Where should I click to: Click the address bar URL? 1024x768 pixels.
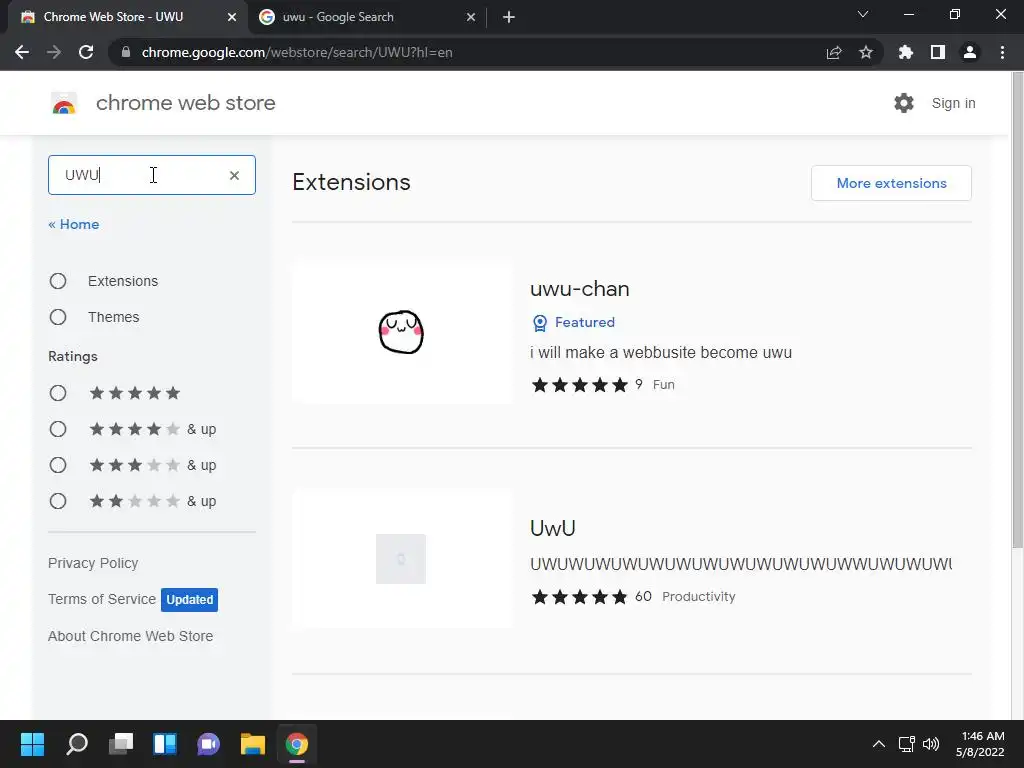click(297, 52)
